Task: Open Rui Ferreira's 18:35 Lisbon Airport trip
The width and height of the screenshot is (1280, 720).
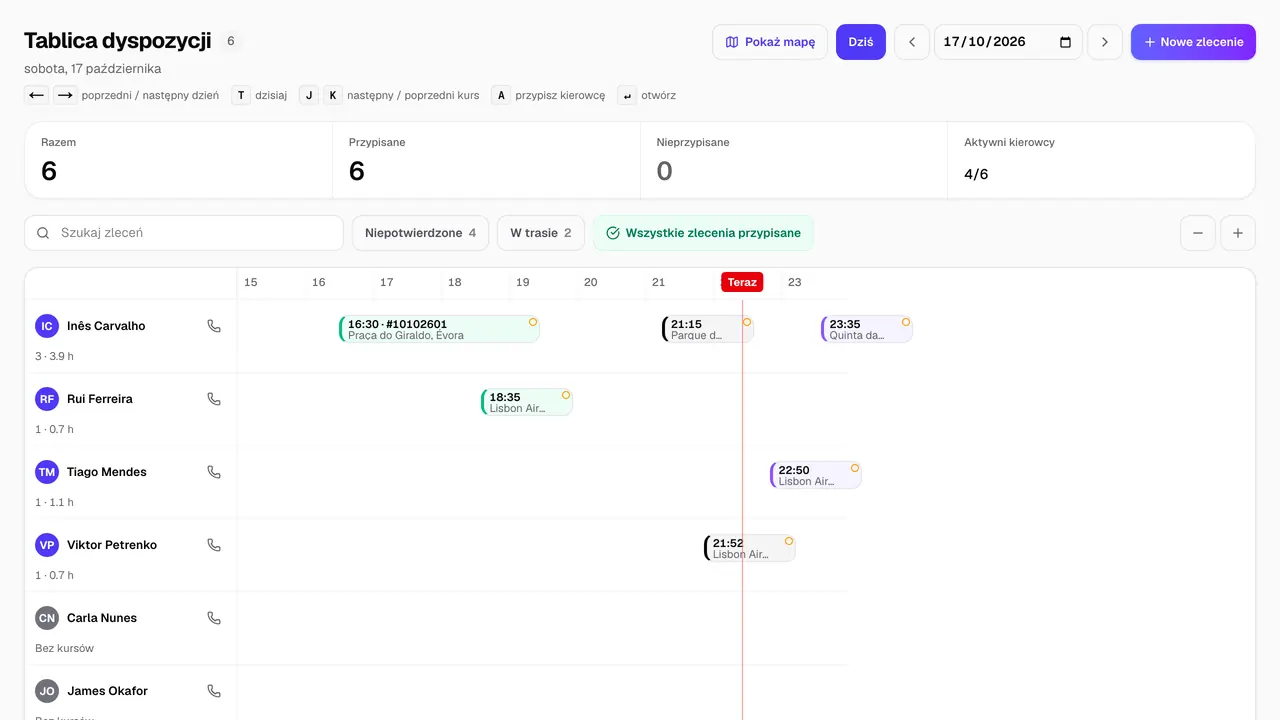Action: pos(527,402)
